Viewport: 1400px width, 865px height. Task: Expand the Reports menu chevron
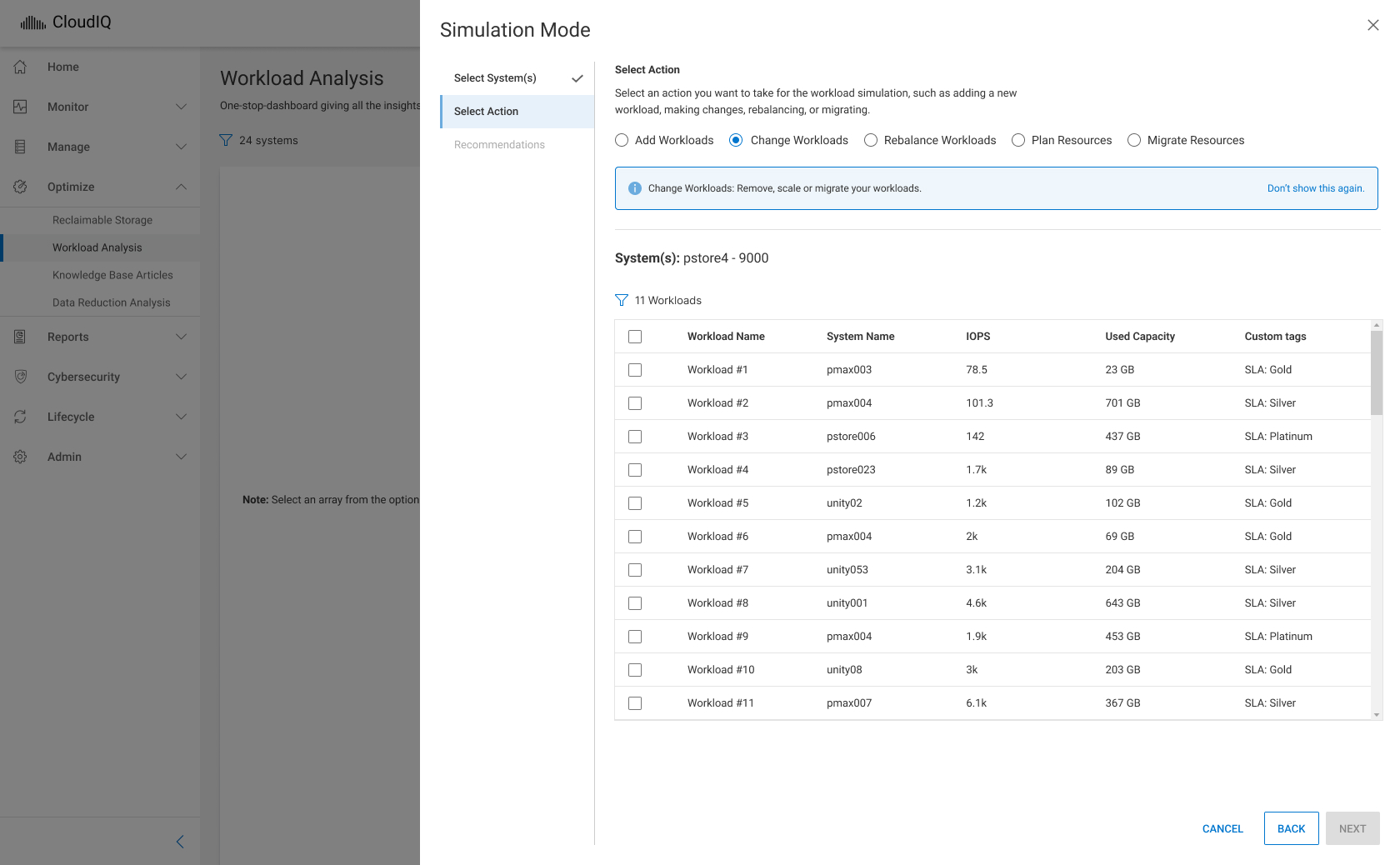tap(181, 337)
